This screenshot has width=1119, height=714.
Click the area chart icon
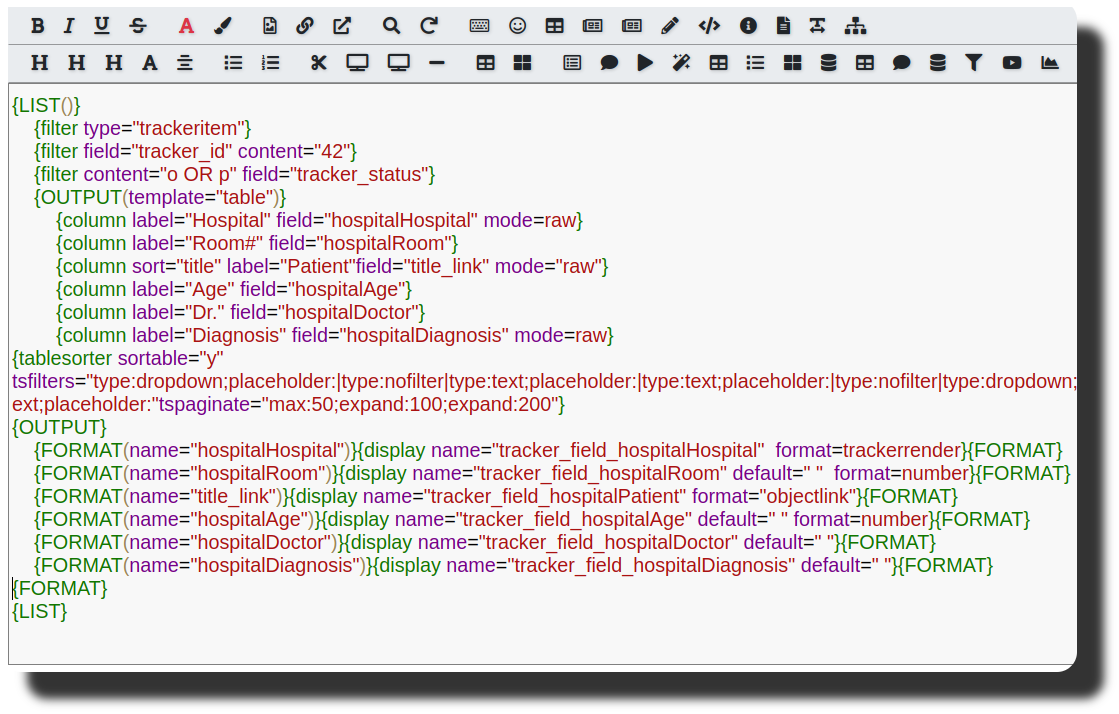pyautogui.click(x=1050, y=63)
